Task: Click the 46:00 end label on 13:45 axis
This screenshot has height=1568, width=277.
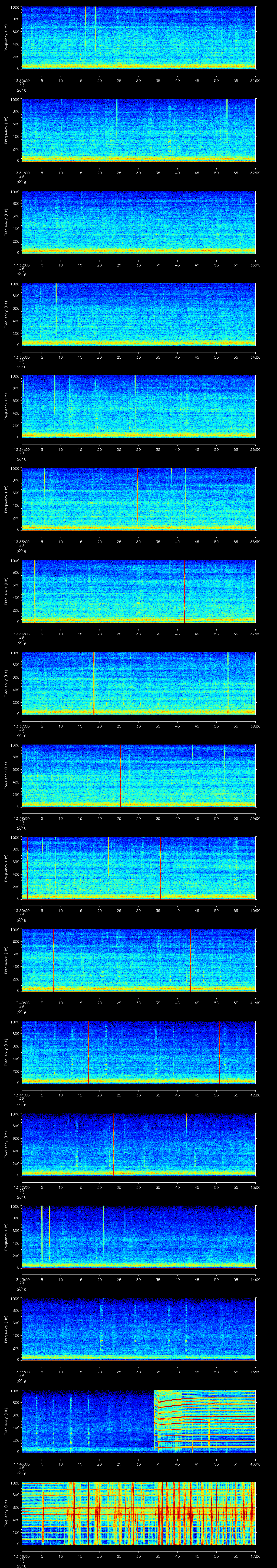Action: tap(256, 1463)
